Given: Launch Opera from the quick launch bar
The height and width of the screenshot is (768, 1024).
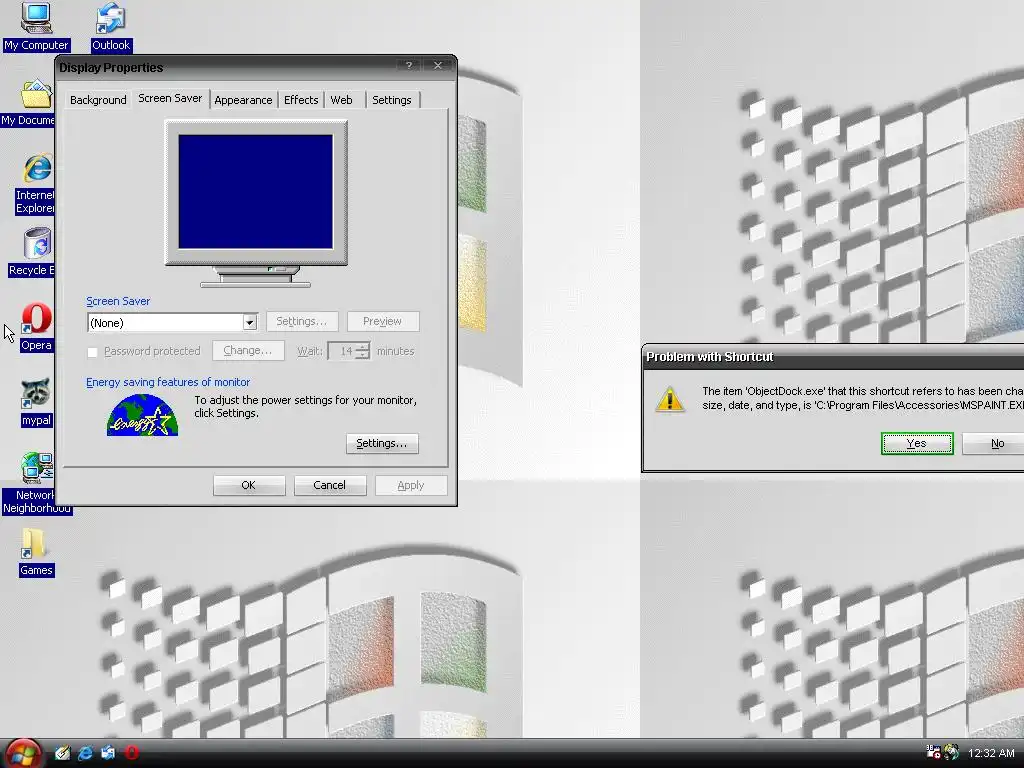Looking at the screenshot, I should (131, 753).
